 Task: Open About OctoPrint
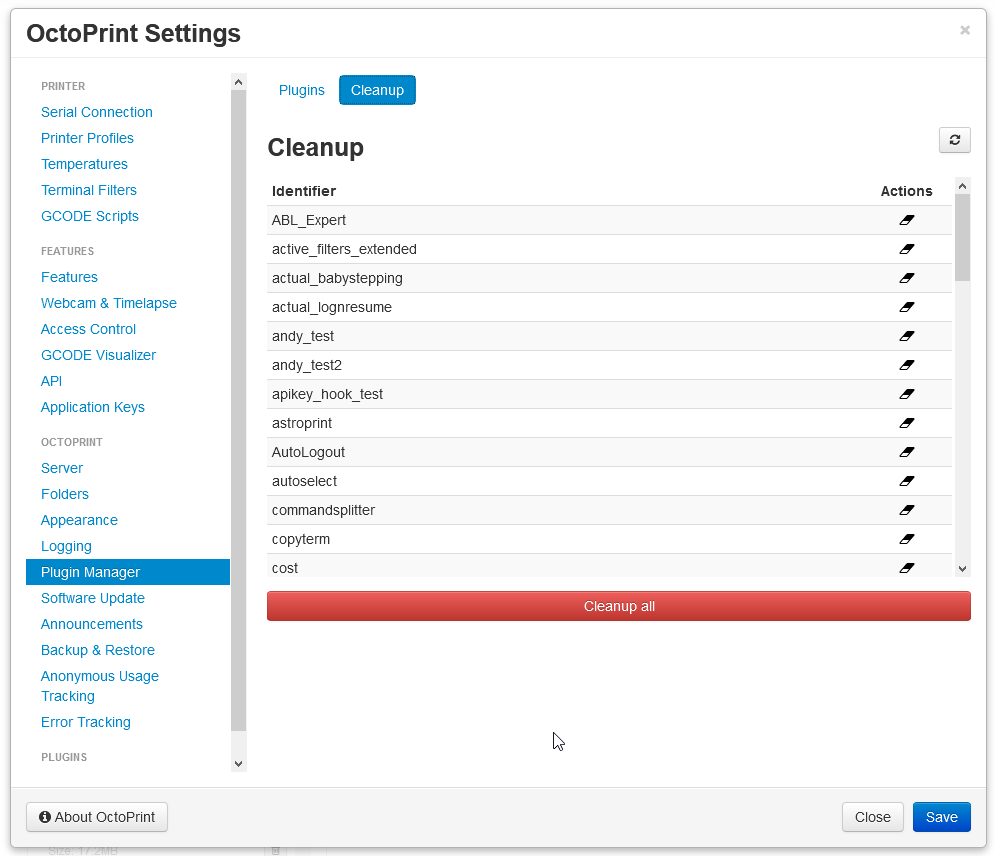[97, 817]
